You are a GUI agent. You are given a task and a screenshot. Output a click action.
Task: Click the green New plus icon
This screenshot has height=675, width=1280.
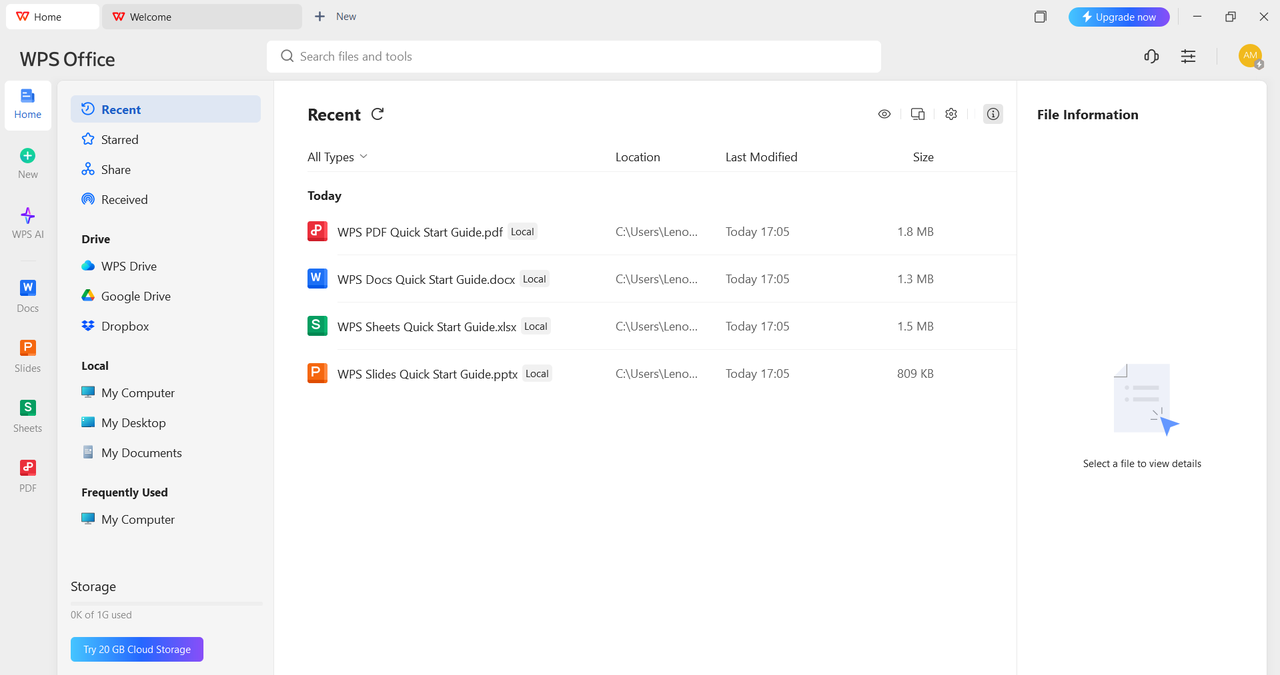pyautogui.click(x=28, y=156)
